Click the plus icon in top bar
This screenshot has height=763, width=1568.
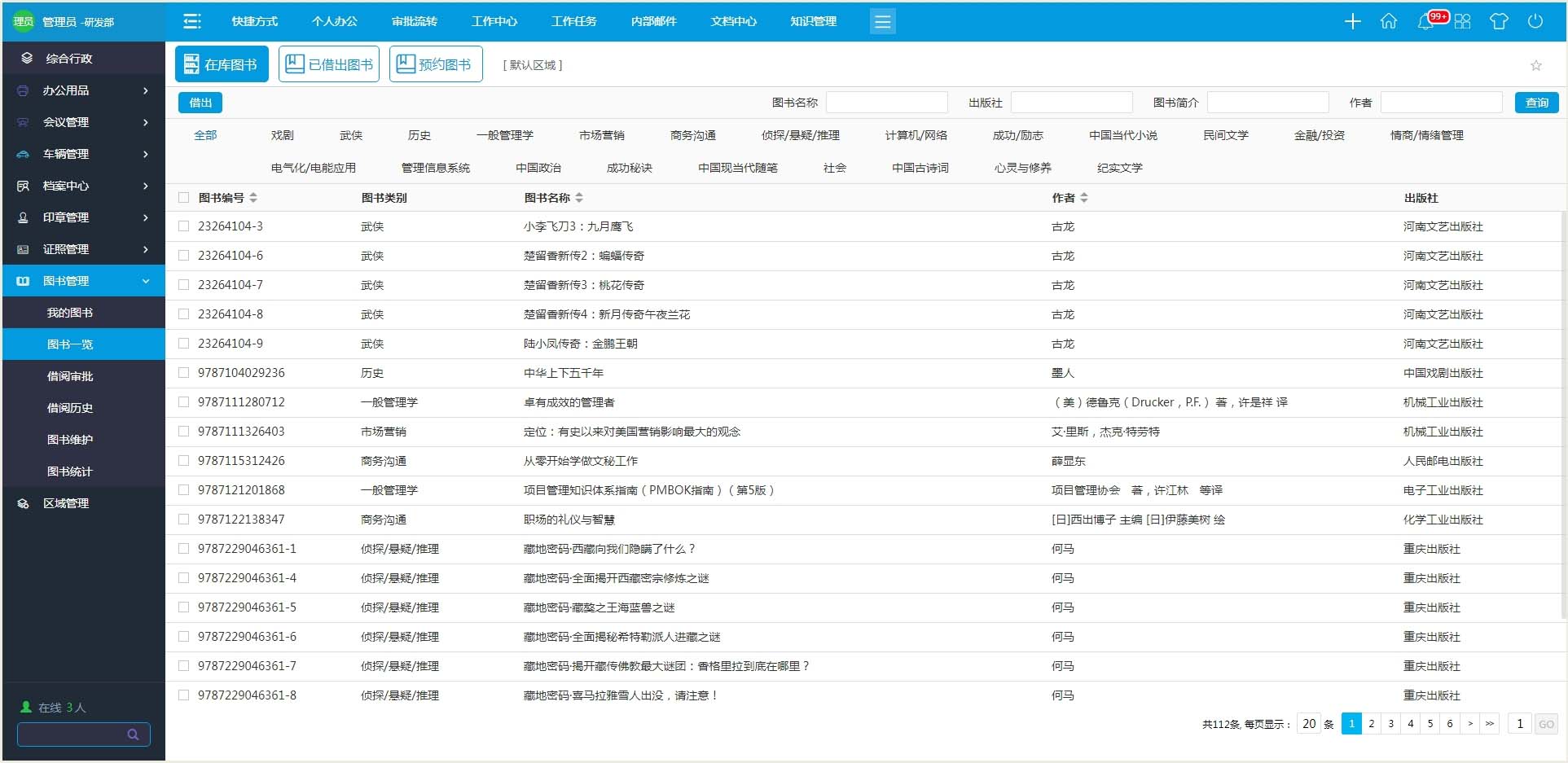[x=1352, y=21]
